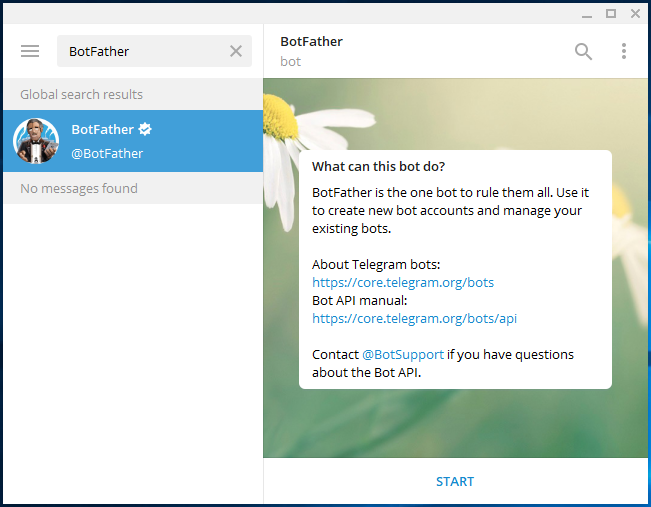Viewport: 651px width, 507px height.
Task: Select the BotFather search result
Action: (133, 141)
